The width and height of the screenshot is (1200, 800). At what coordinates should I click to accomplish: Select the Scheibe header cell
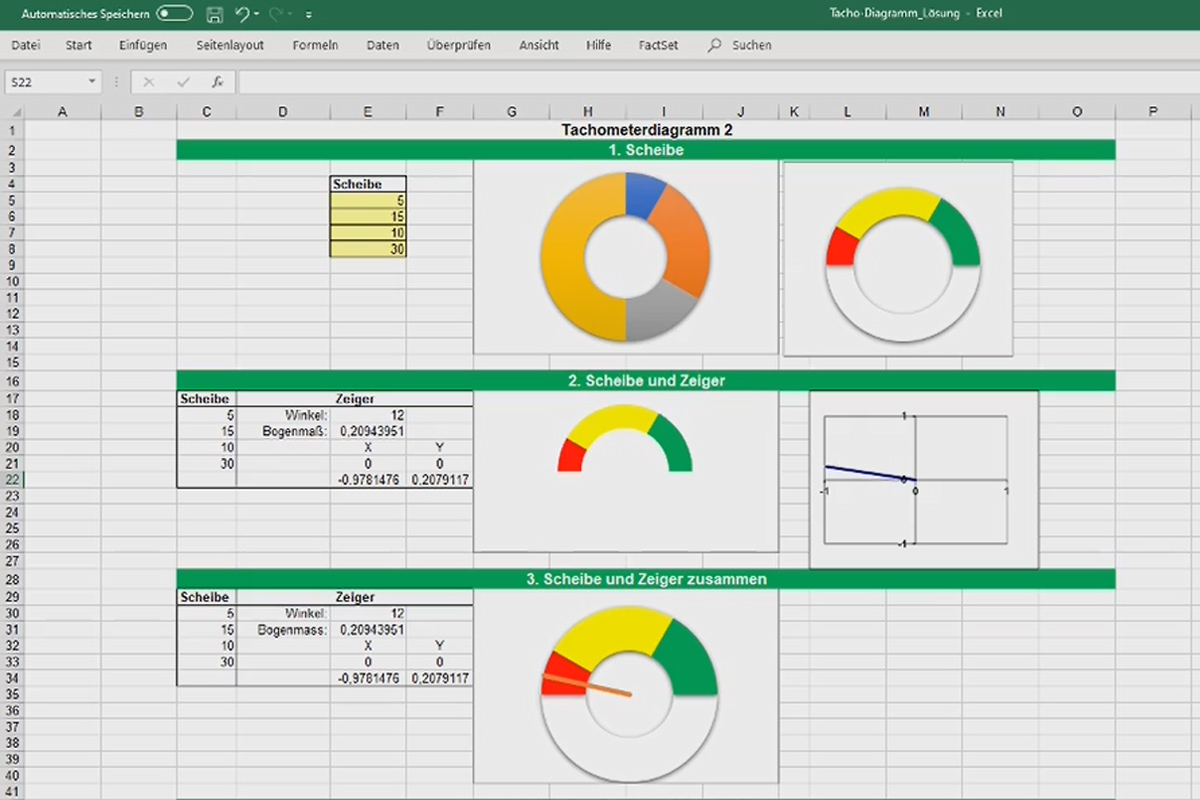366,184
